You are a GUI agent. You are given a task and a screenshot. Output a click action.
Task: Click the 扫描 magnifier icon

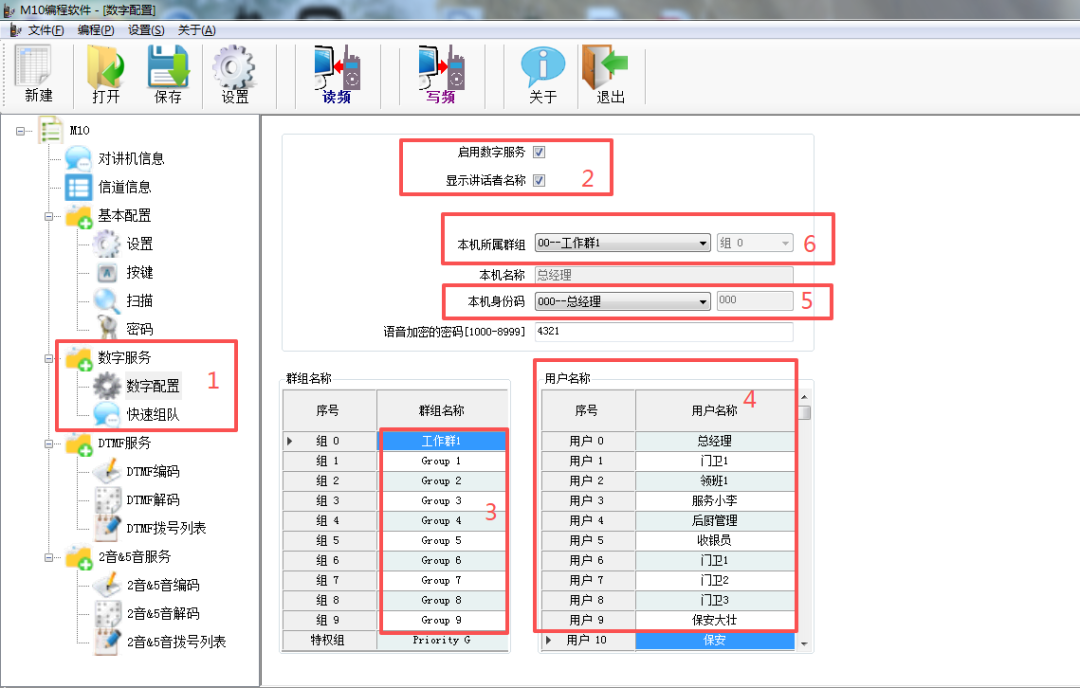(x=107, y=301)
